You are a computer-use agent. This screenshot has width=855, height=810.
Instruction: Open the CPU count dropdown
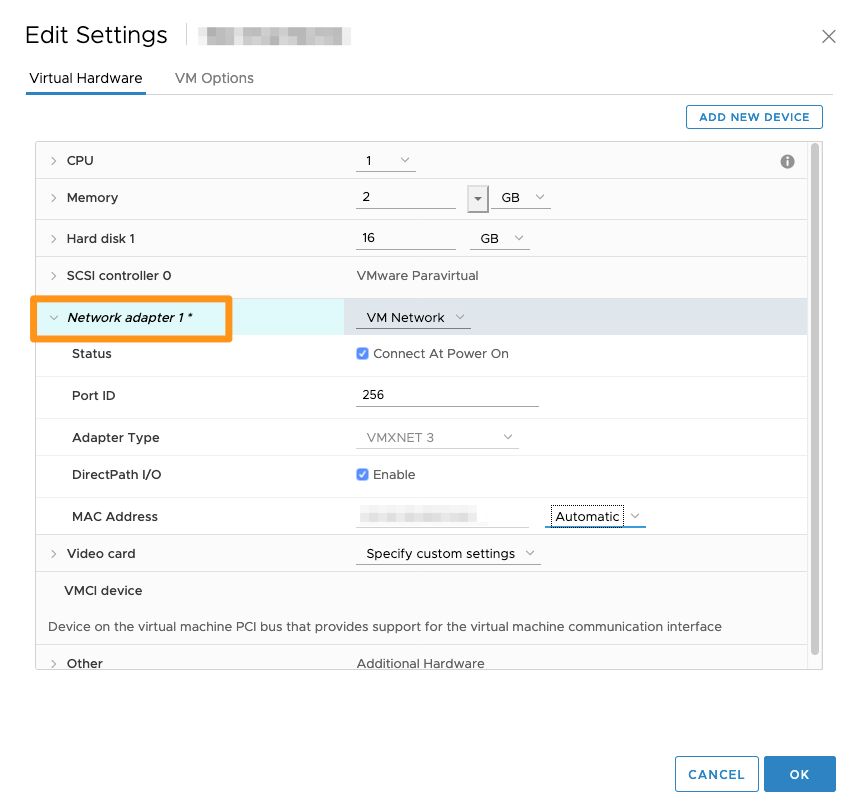pos(385,160)
